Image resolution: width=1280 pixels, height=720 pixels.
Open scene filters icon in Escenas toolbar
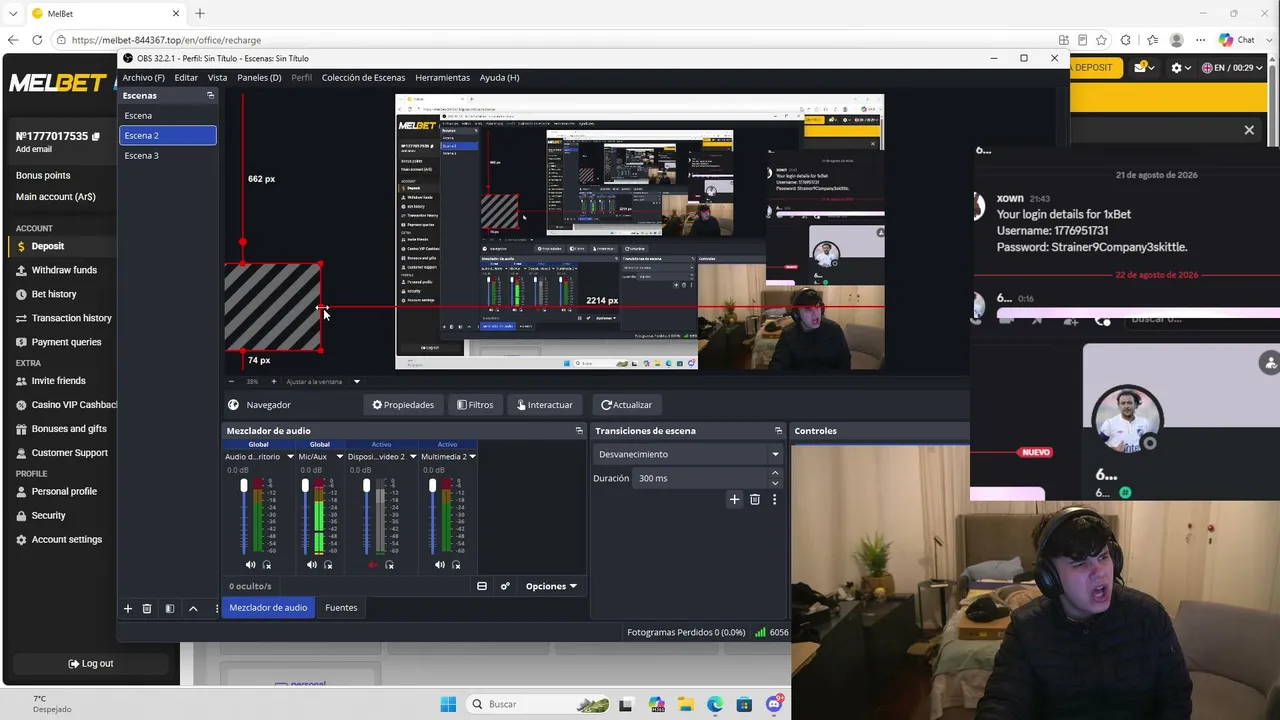coord(170,608)
